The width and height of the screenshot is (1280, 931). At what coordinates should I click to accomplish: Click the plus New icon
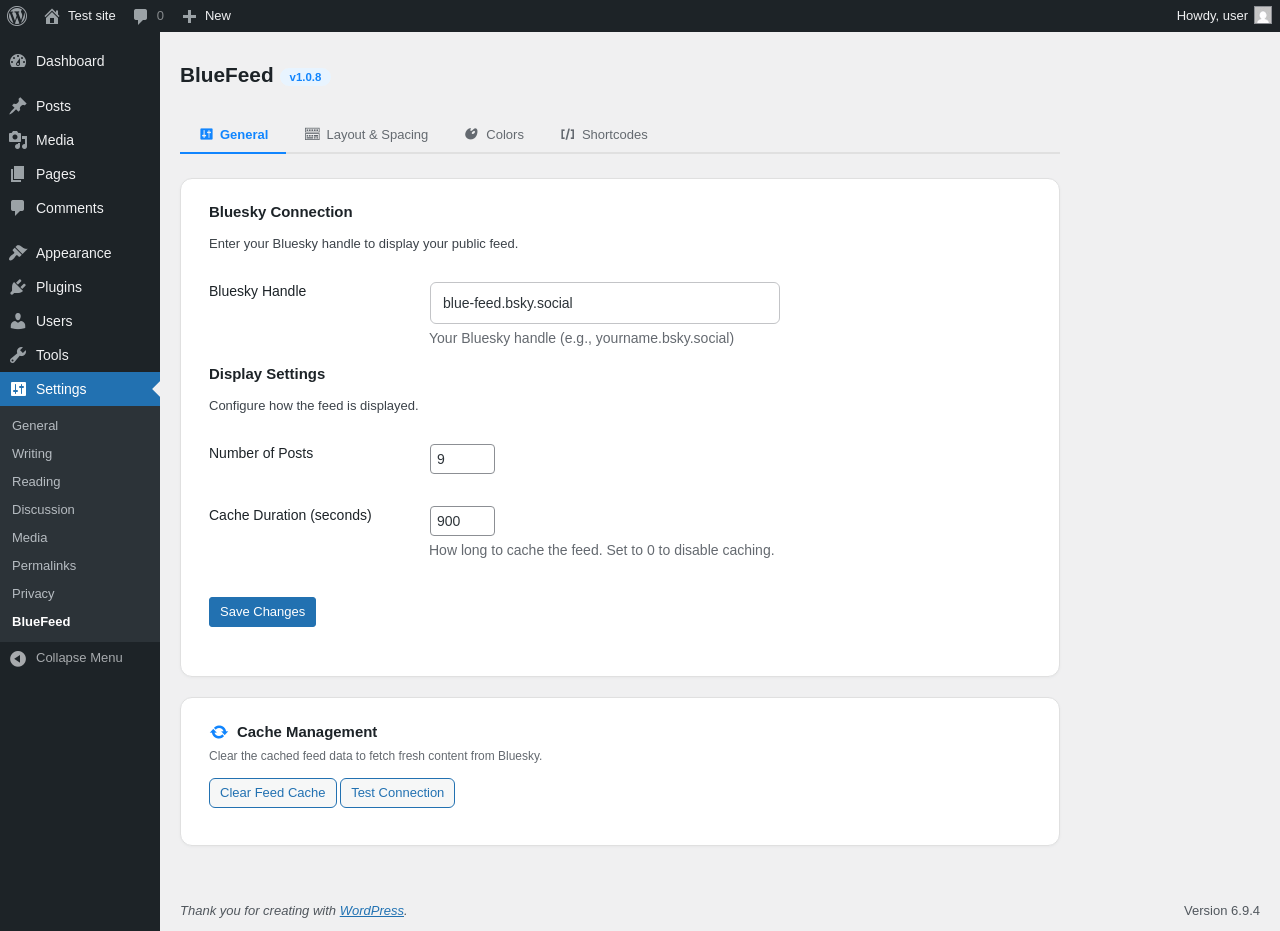pyautogui.click(x=189, y=16)
